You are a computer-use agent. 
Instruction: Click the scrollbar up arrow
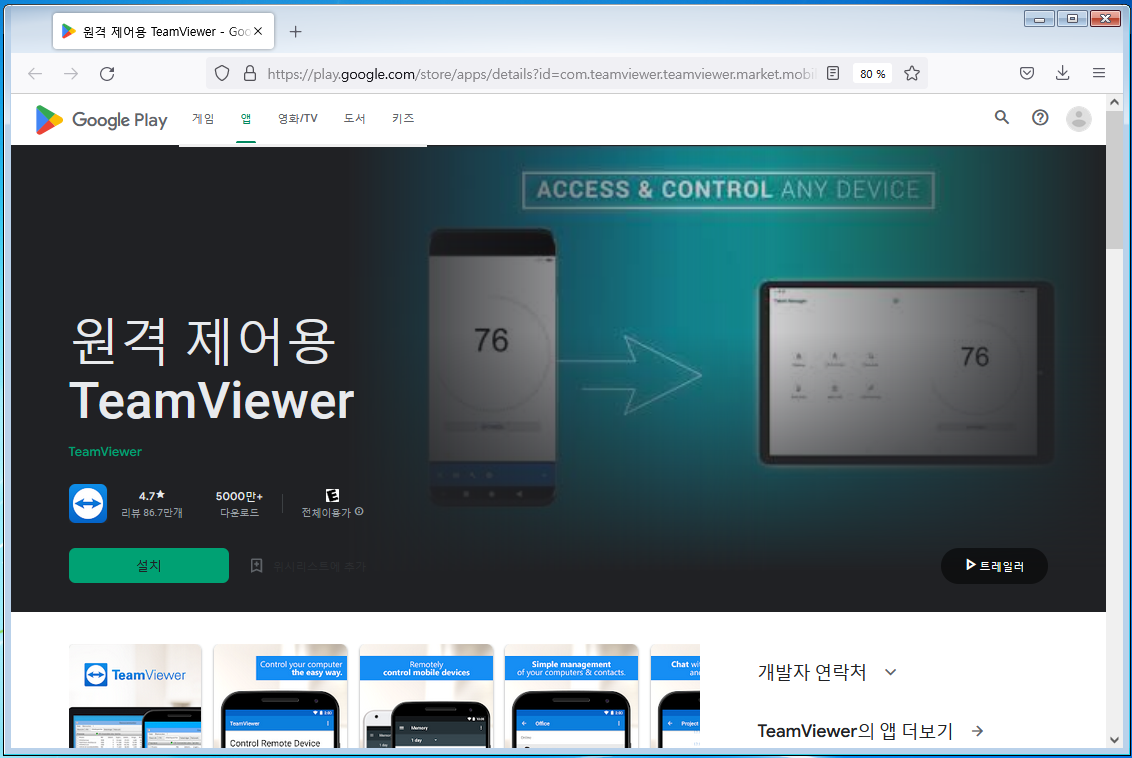coord(1114,103)
